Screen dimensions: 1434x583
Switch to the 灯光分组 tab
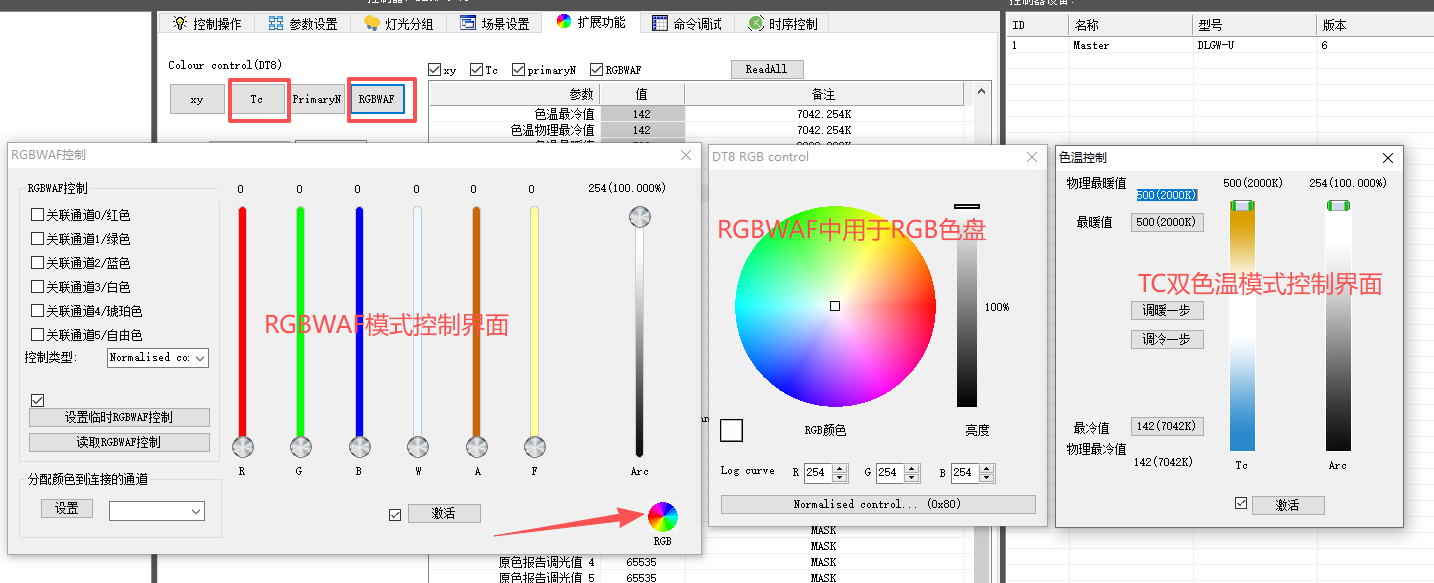point(399,23)
